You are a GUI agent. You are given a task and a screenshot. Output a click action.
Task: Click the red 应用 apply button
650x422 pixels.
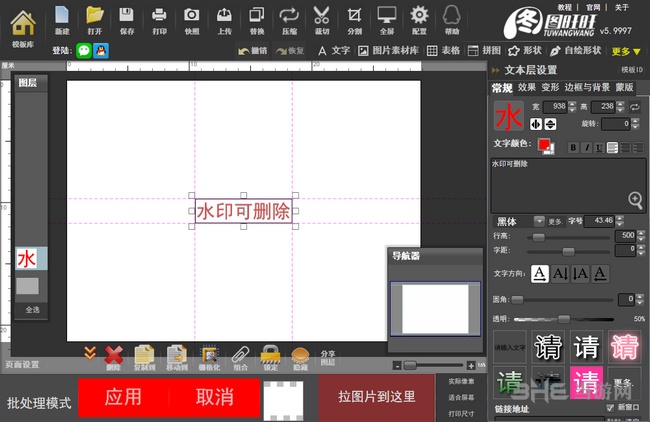123,397
